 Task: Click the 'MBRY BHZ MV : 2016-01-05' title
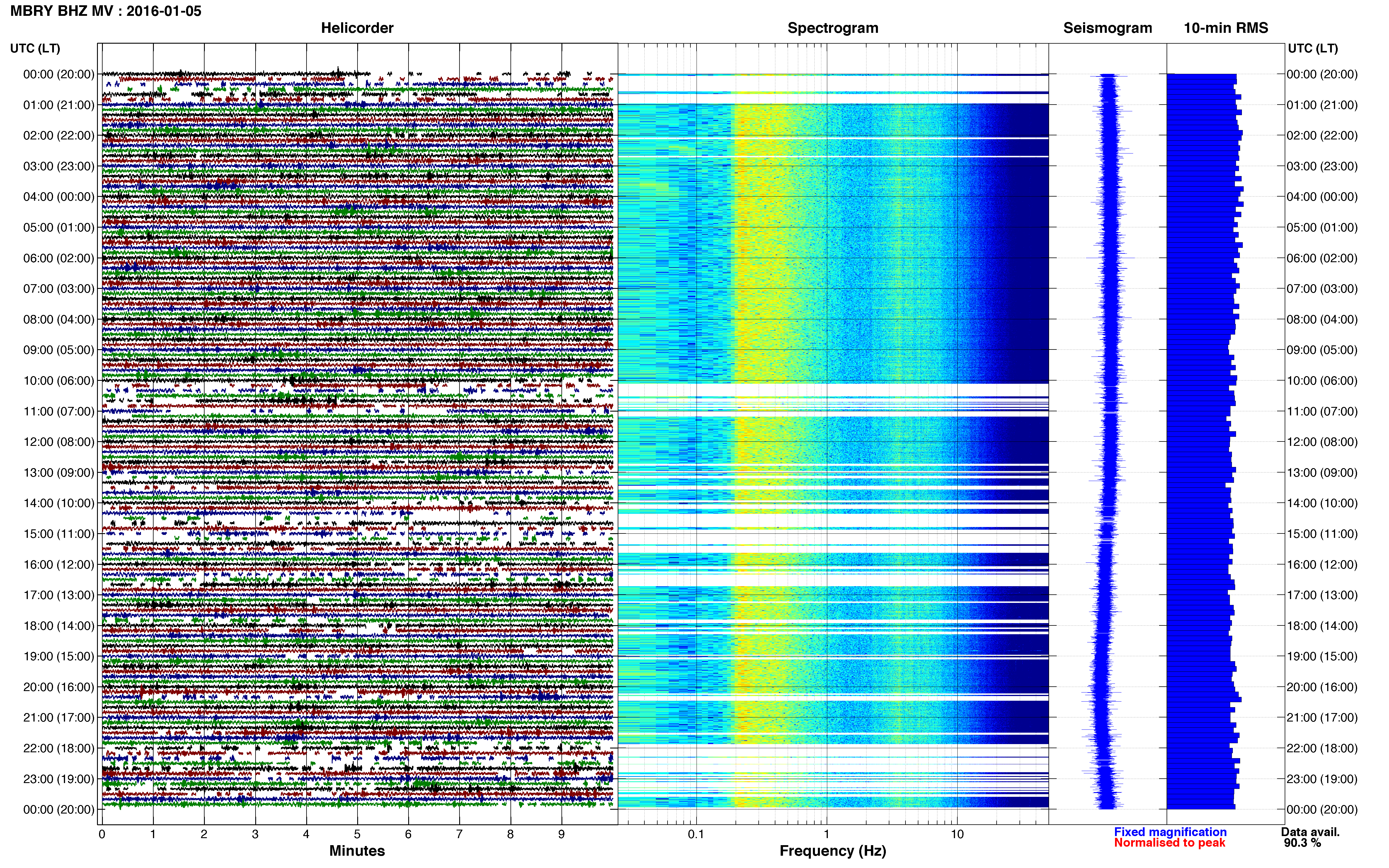point(106,11)
